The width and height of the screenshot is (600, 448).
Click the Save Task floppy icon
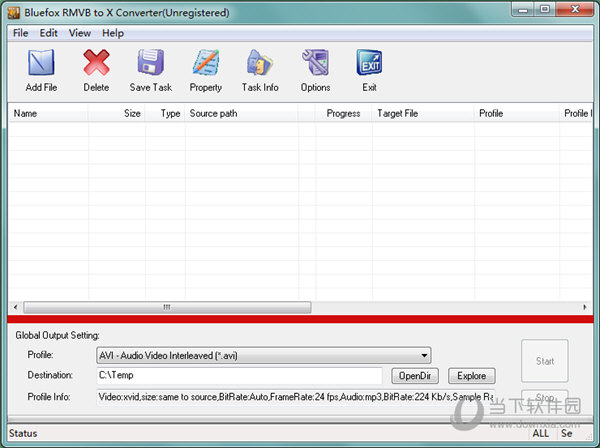click(x=151, y=62)
